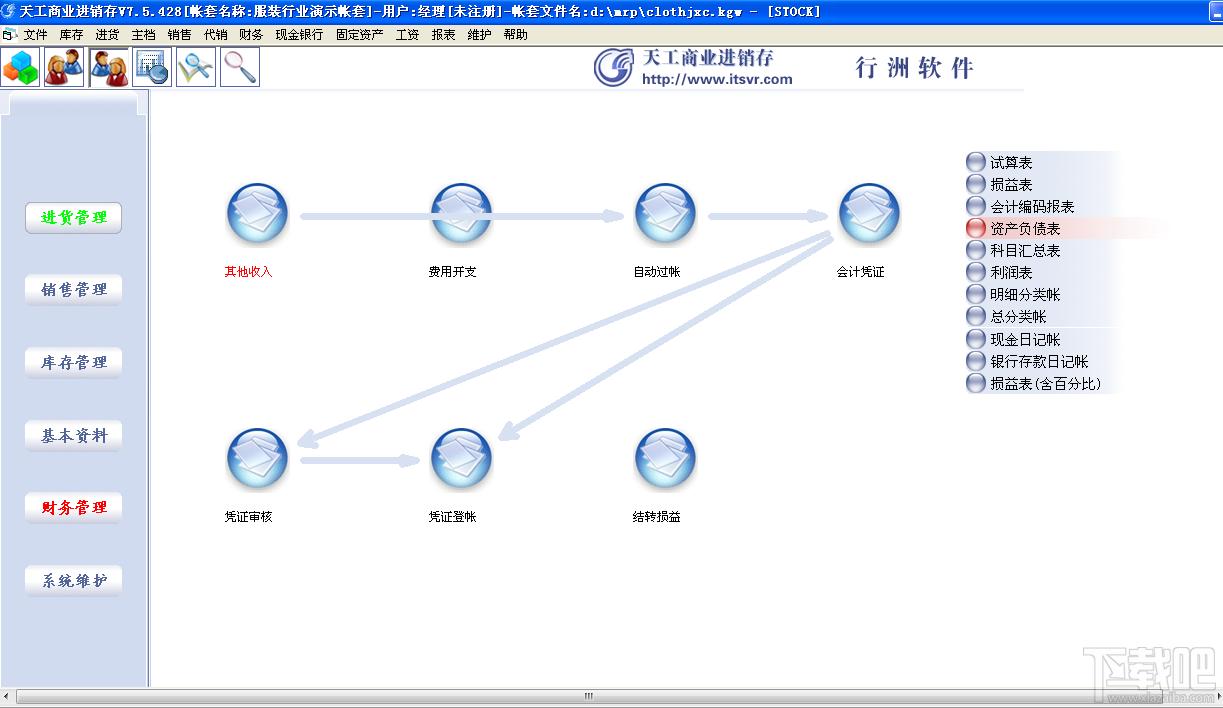
Task: Open the 资产负债表 report label
Action: [x=1025, y=228]
